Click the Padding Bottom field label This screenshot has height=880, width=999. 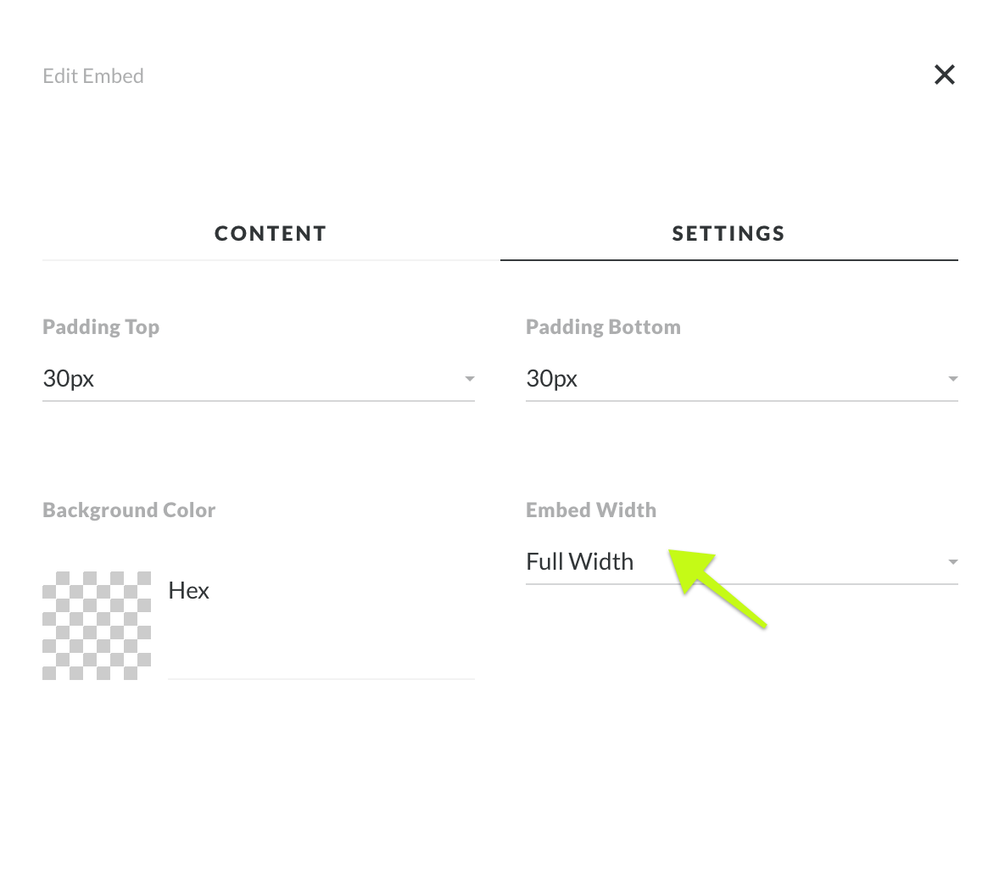click(603, 327)
